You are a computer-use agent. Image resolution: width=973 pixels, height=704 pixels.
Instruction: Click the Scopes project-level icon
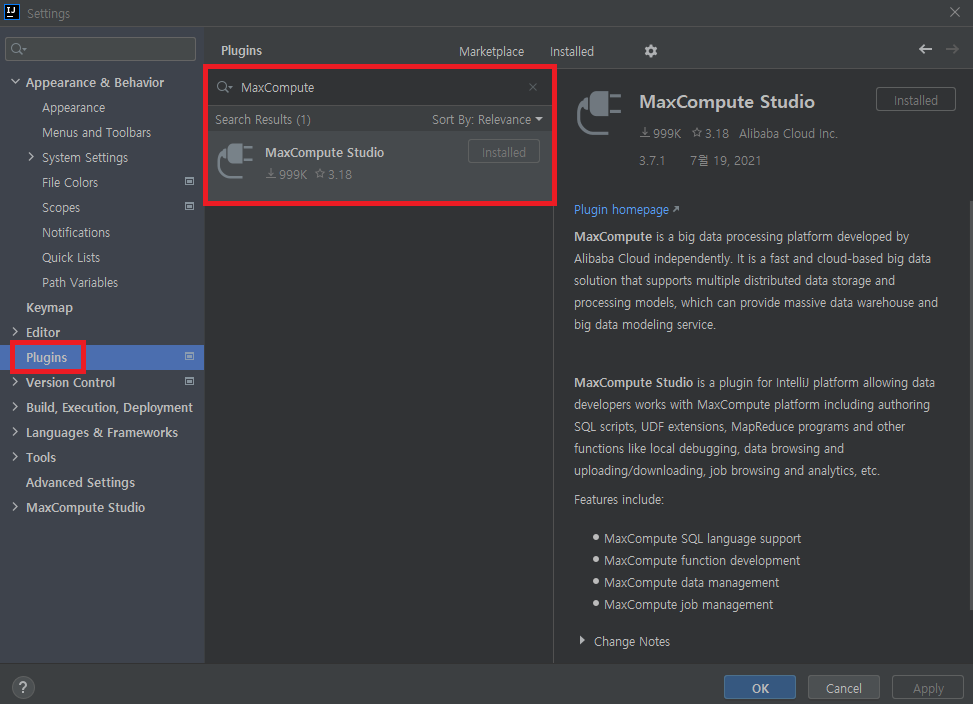tap(189, 207)
